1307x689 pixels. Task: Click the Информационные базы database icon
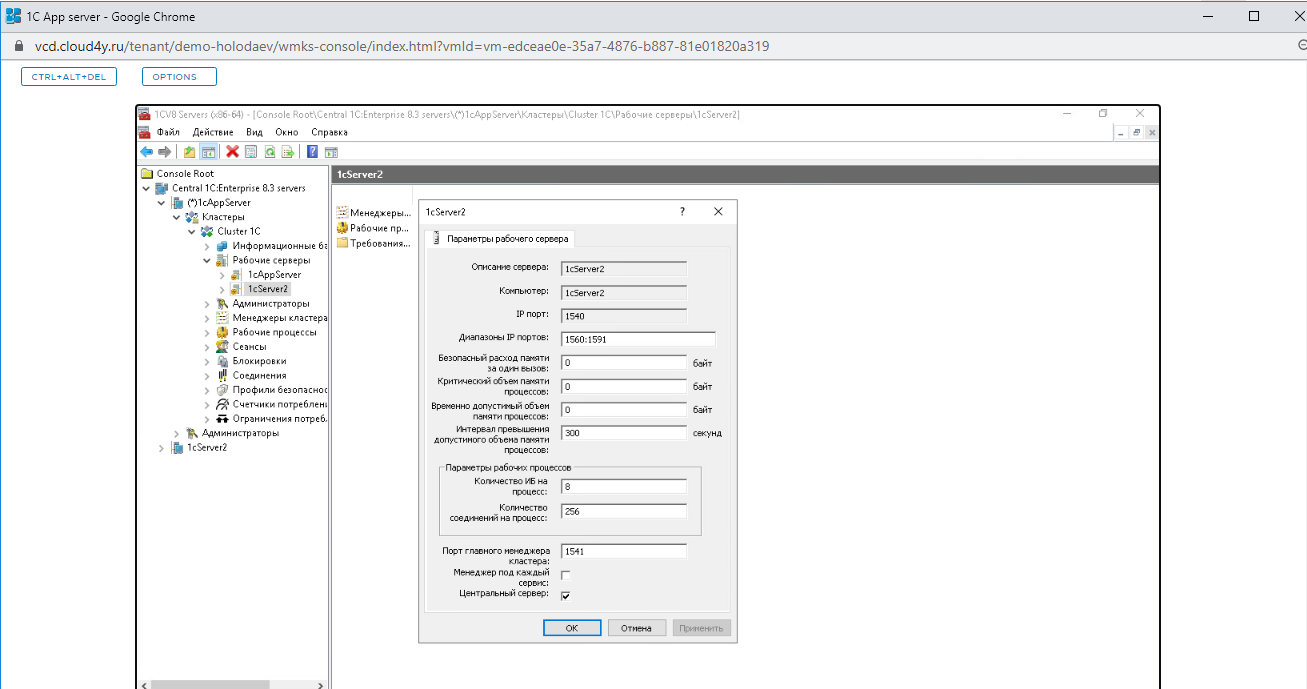pyautogui.click(x=222, y=246)
